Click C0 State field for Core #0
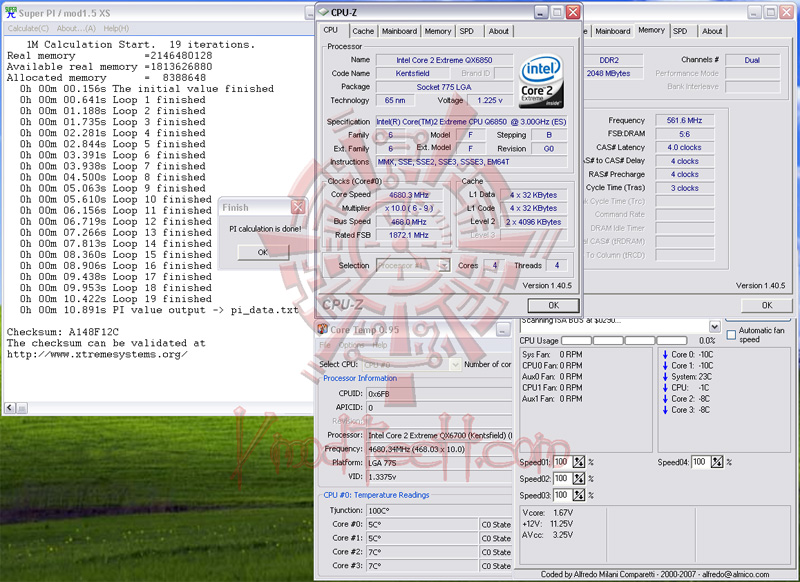This screenshot has width=800, height=582. tap(495, 524)
